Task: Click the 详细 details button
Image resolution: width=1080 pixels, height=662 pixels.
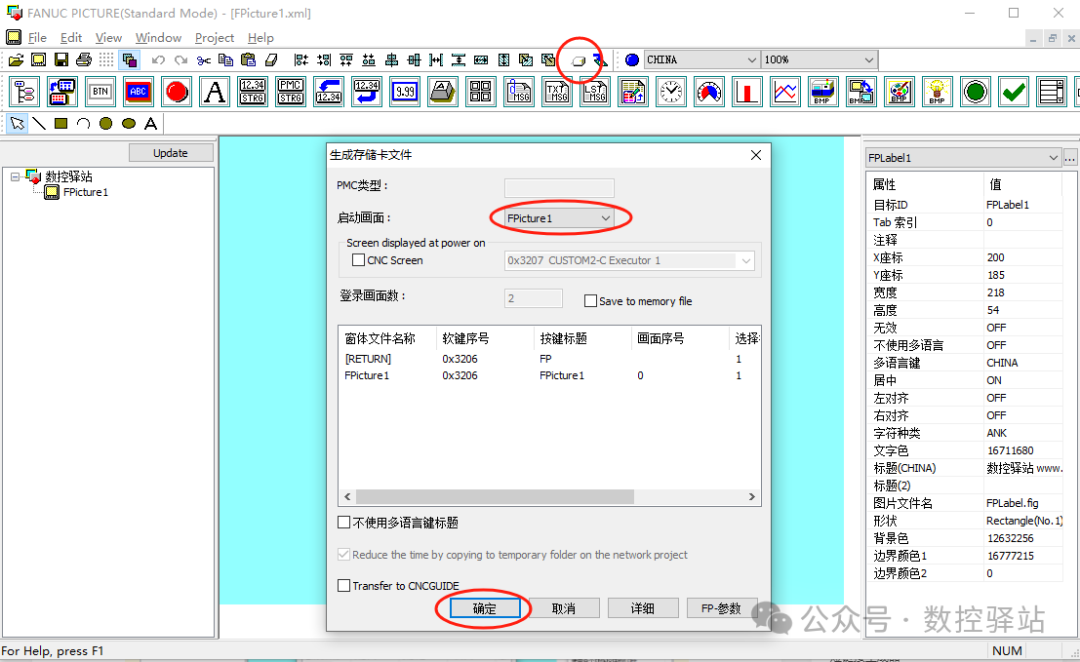Action: pos(643,609)
